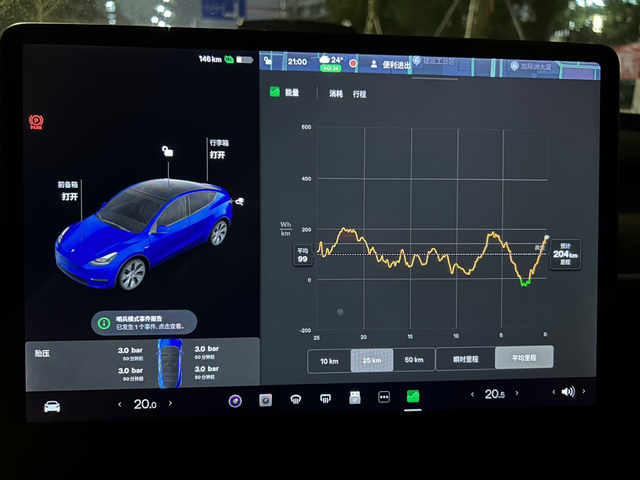The height and width of the screenshot is (480, 640).
Task: Increase passenger temperature from 20.5
Action: point(517,393)
